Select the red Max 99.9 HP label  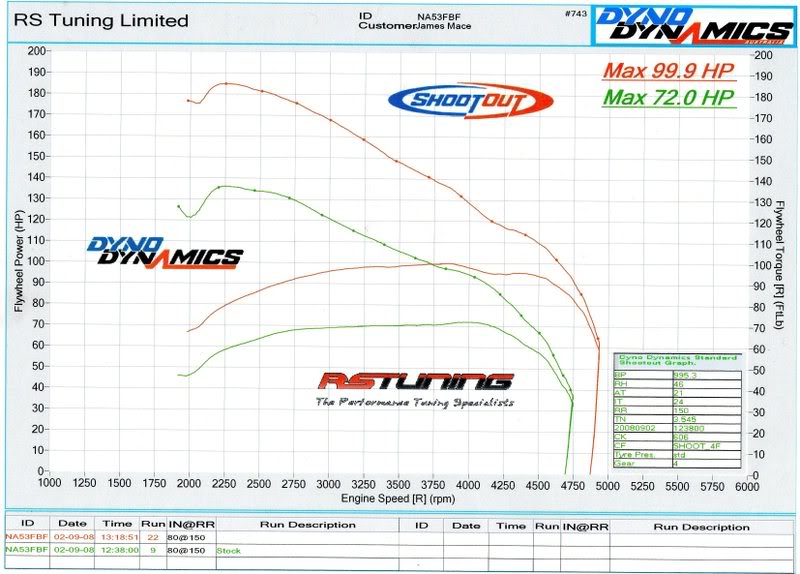pyautogui.click(x=668, y=71)
